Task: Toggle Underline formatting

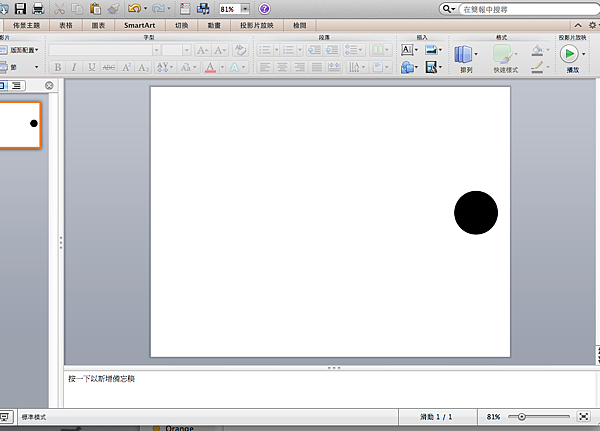Action: (91, 68)
